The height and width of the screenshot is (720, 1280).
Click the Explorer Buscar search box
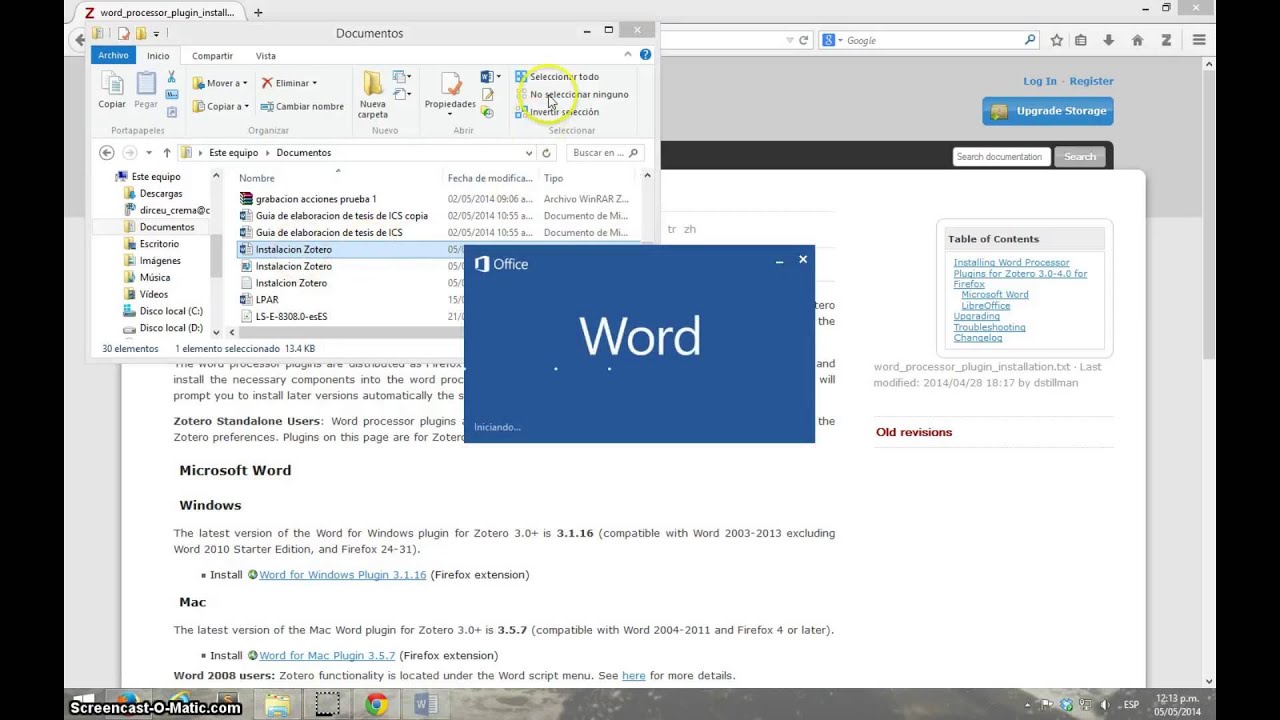click(x=605, y=153)
